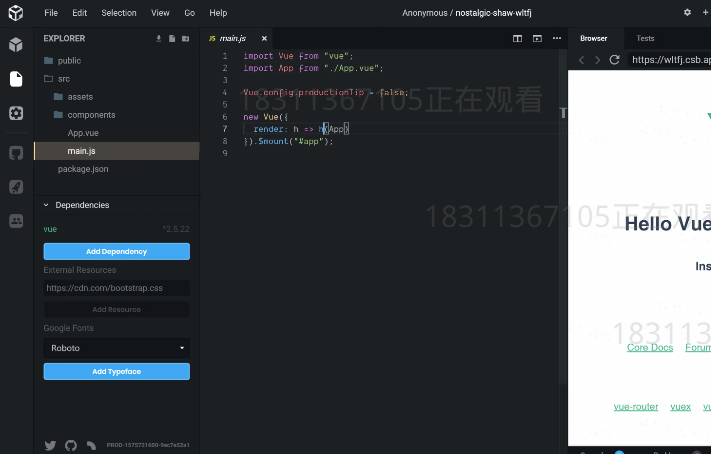Image resolution: width=711 pixels, height=454 pixels.
Task: Open the File menu
Action: (51, 13)
